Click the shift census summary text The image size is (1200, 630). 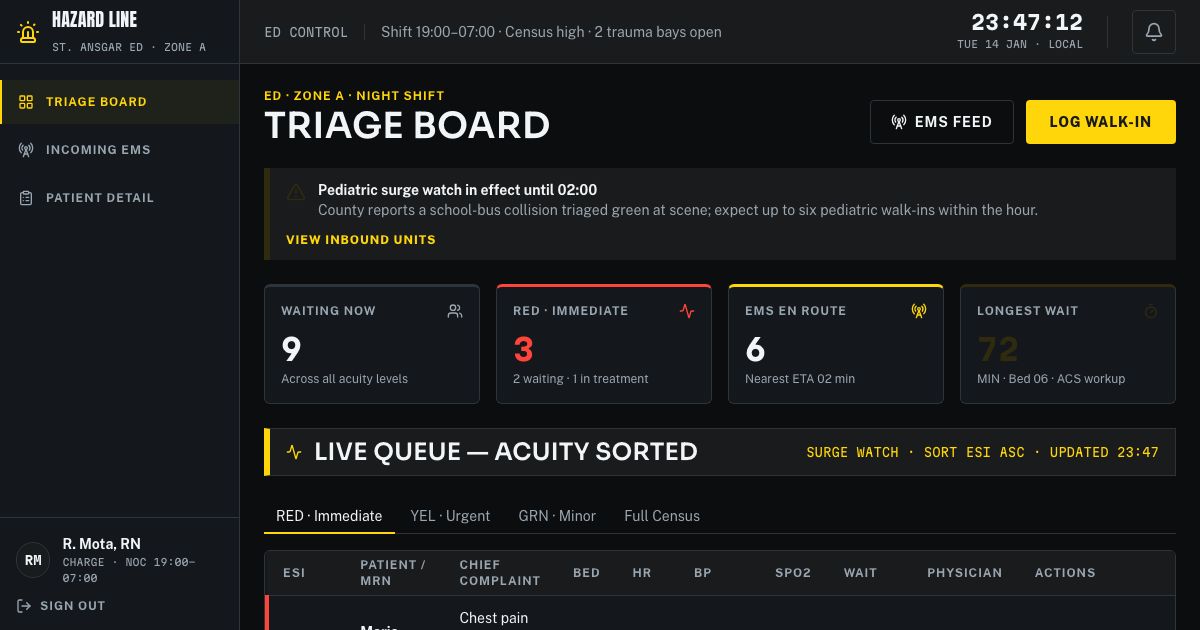point(551,32)
